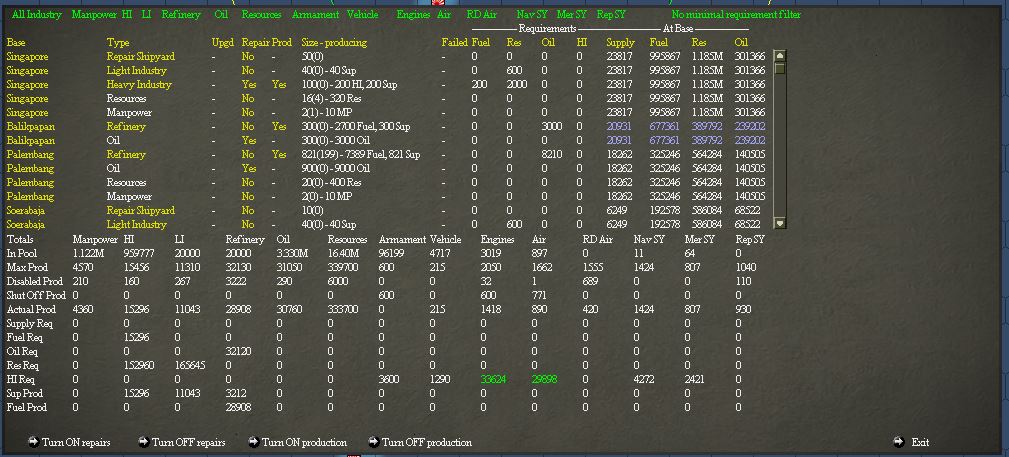Screen dimensions: 1009x457
Task: Show Rep SY shipyards filter
Action: [x=611, y=14]
